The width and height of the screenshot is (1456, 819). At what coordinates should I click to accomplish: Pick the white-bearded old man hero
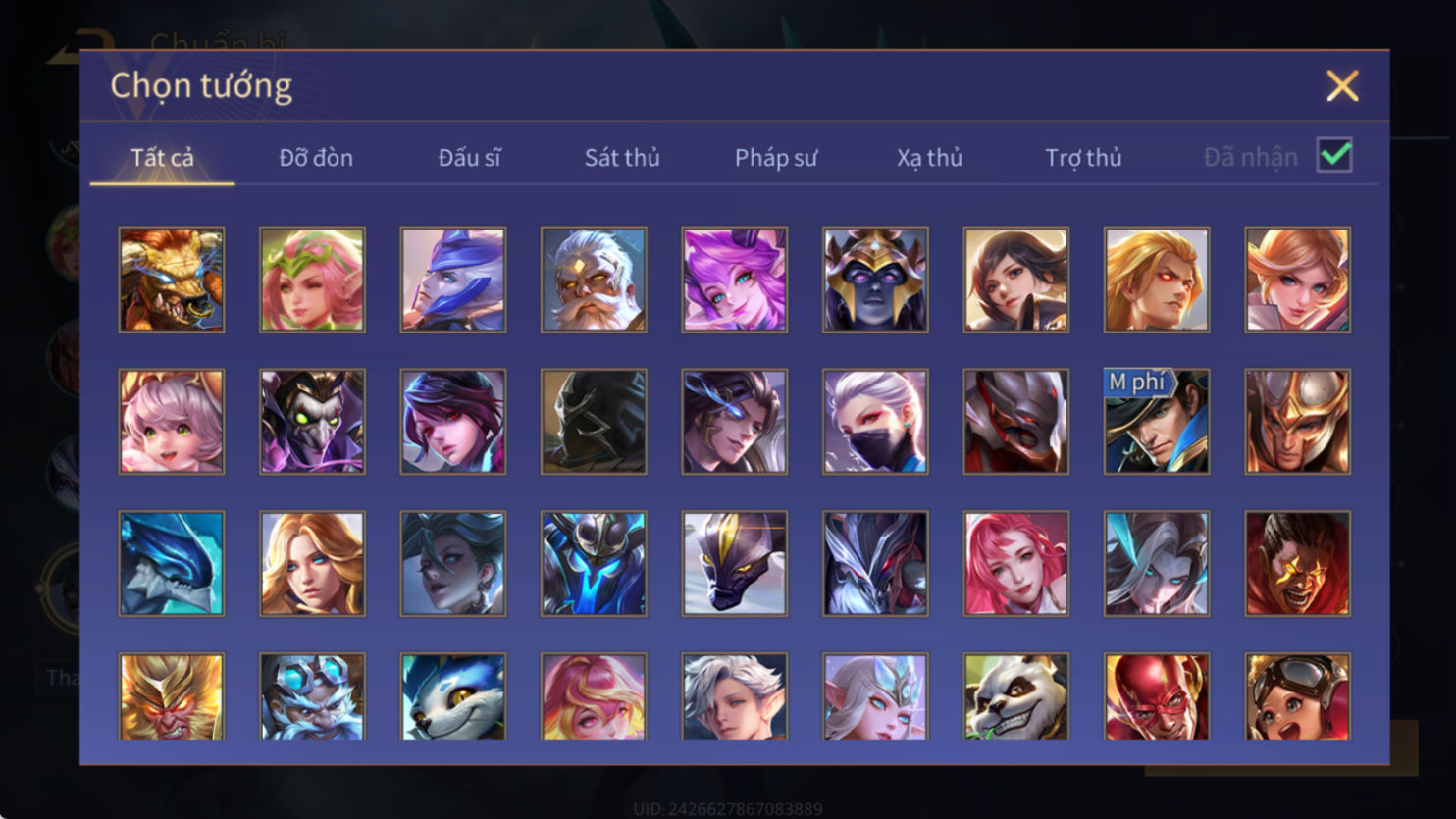click(x=594, y=280)
